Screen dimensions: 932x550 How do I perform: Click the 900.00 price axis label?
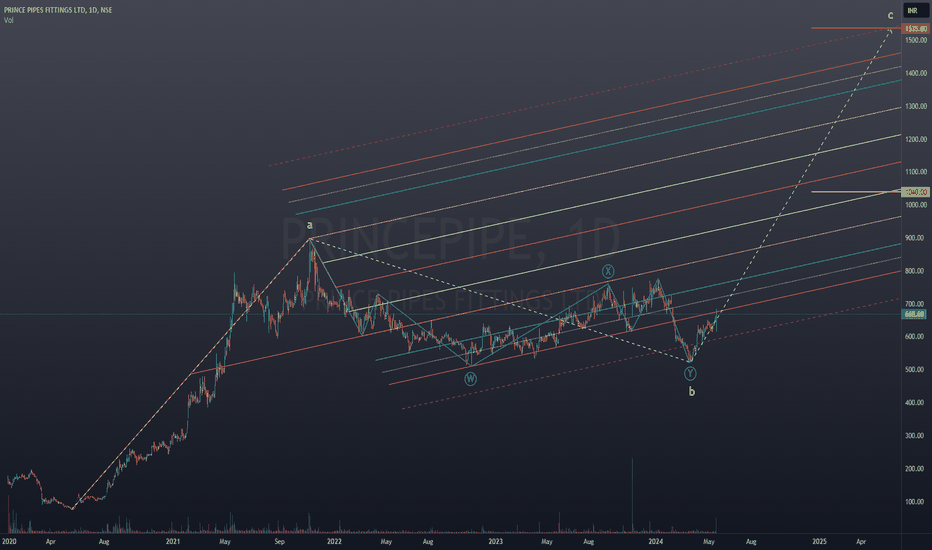pyautogui.click(x=915, y=238)
